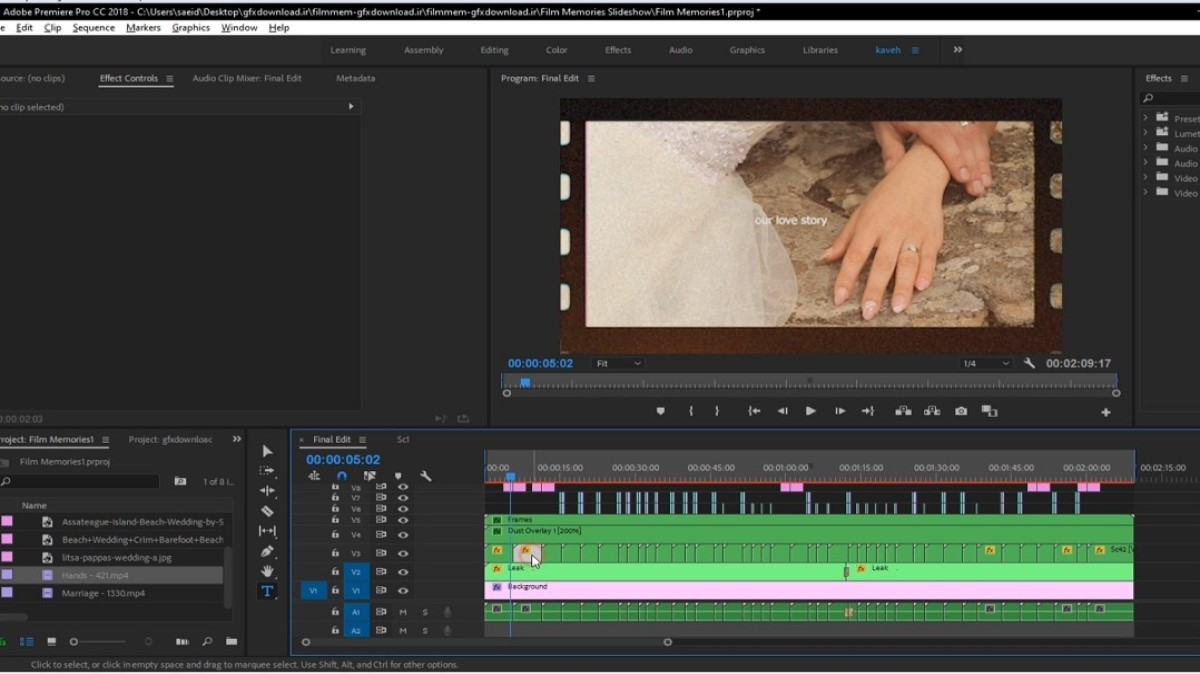Viewport: 1200px width, 674px height.
Task: Play the sequence in Program Monitor
Action: pos(810,411)
